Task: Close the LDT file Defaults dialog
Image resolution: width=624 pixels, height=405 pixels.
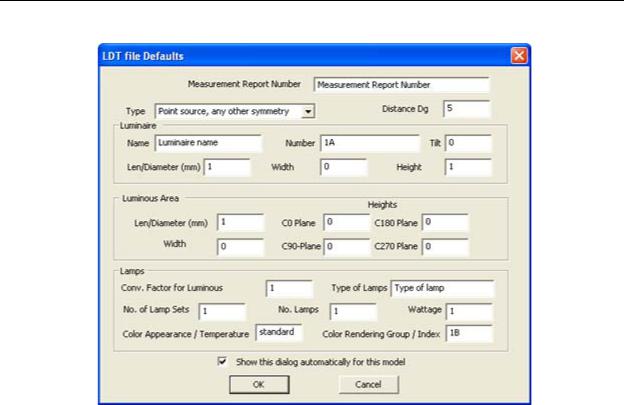Action: [519, 56]
